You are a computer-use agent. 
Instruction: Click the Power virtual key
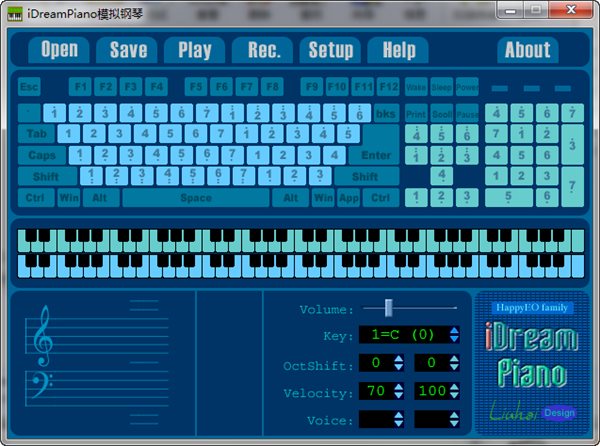pos(467,87)
